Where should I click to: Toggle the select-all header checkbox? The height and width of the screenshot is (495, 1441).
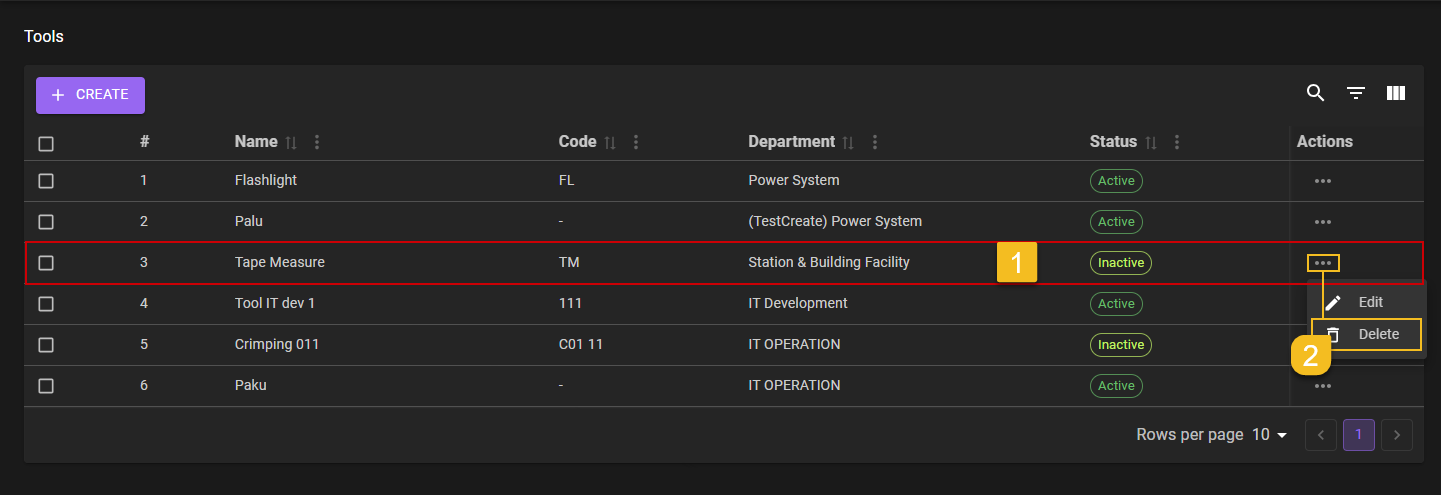(x=46, y=143)
